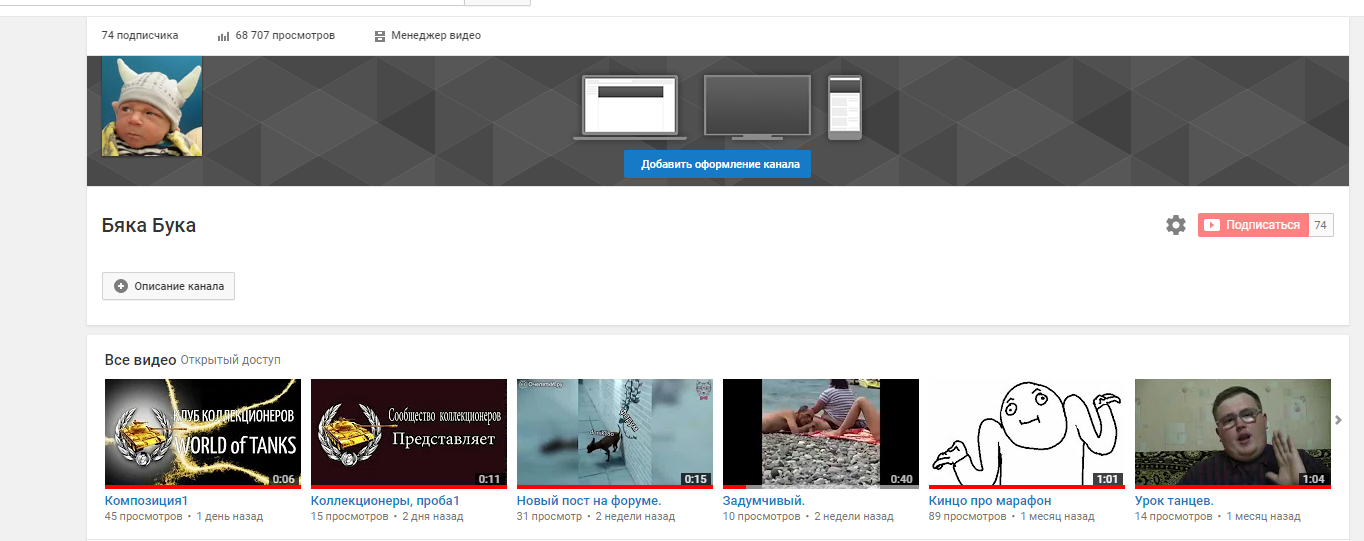Open channel settings gear icon
The image size is (1364, 541).
1176,225
